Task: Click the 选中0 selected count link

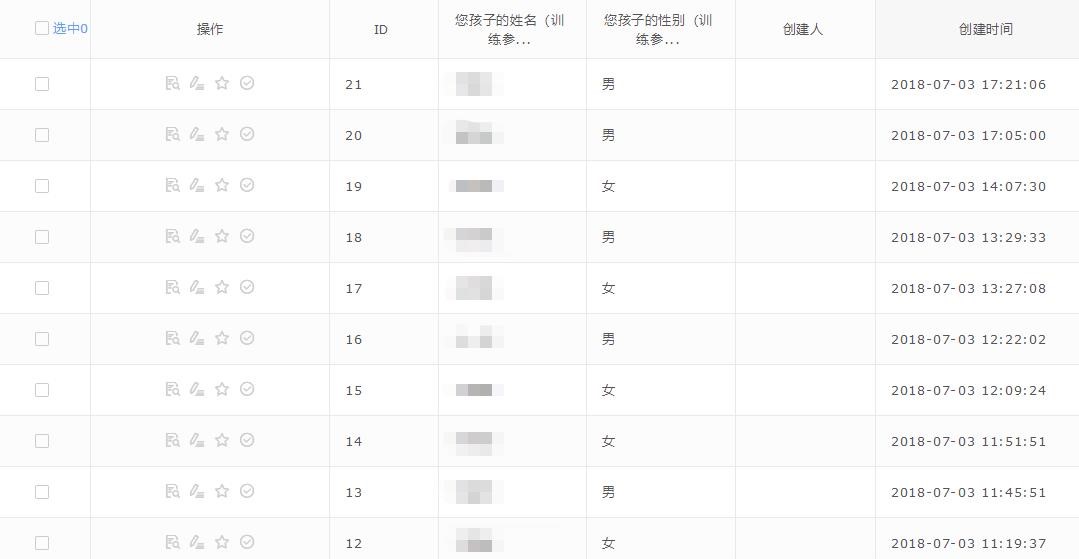Action: 70,29
